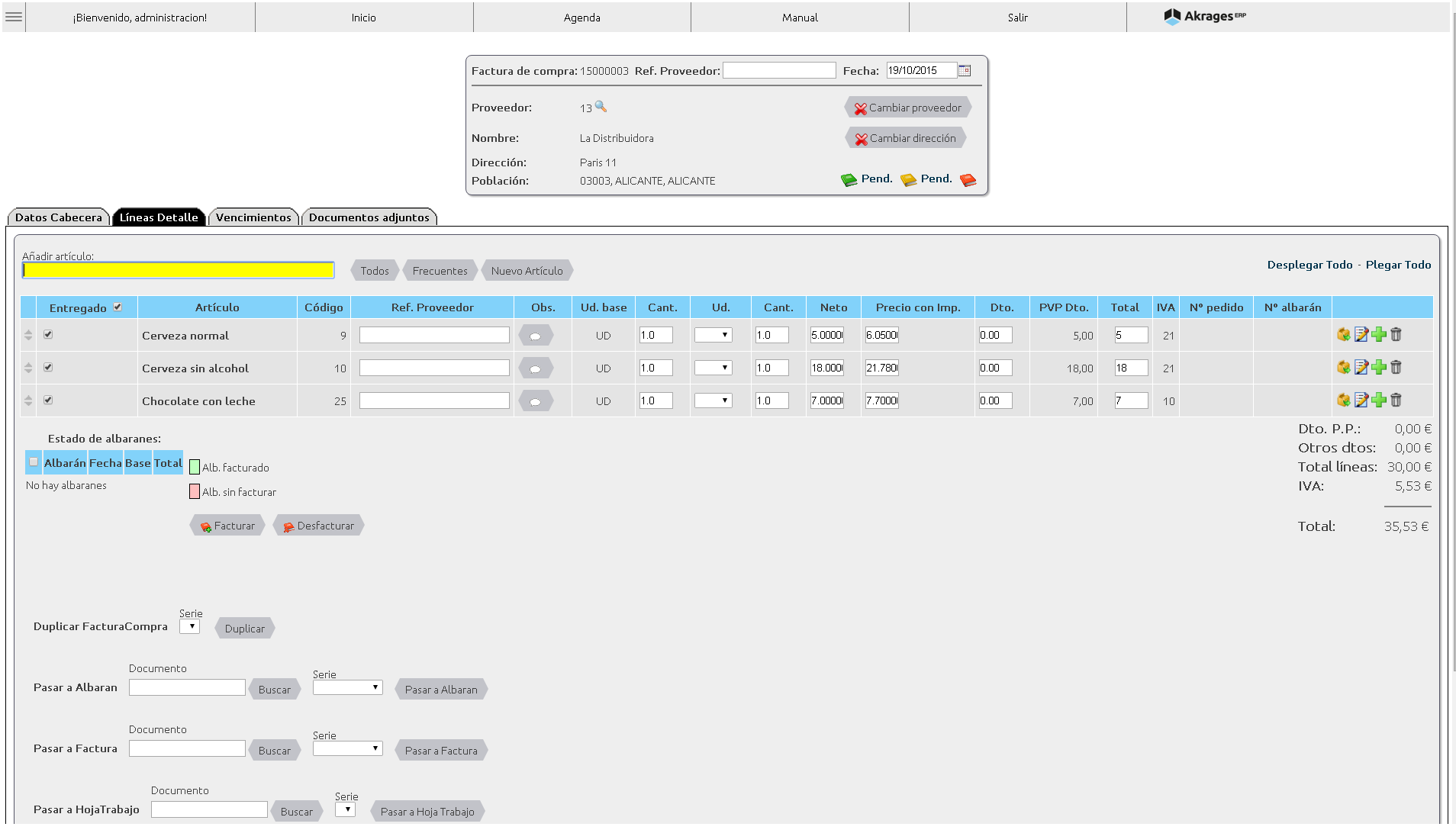Open Serie dropdown for Pasar a Albaran
This screenshot has height=830, width=1456.
[347, 687]
